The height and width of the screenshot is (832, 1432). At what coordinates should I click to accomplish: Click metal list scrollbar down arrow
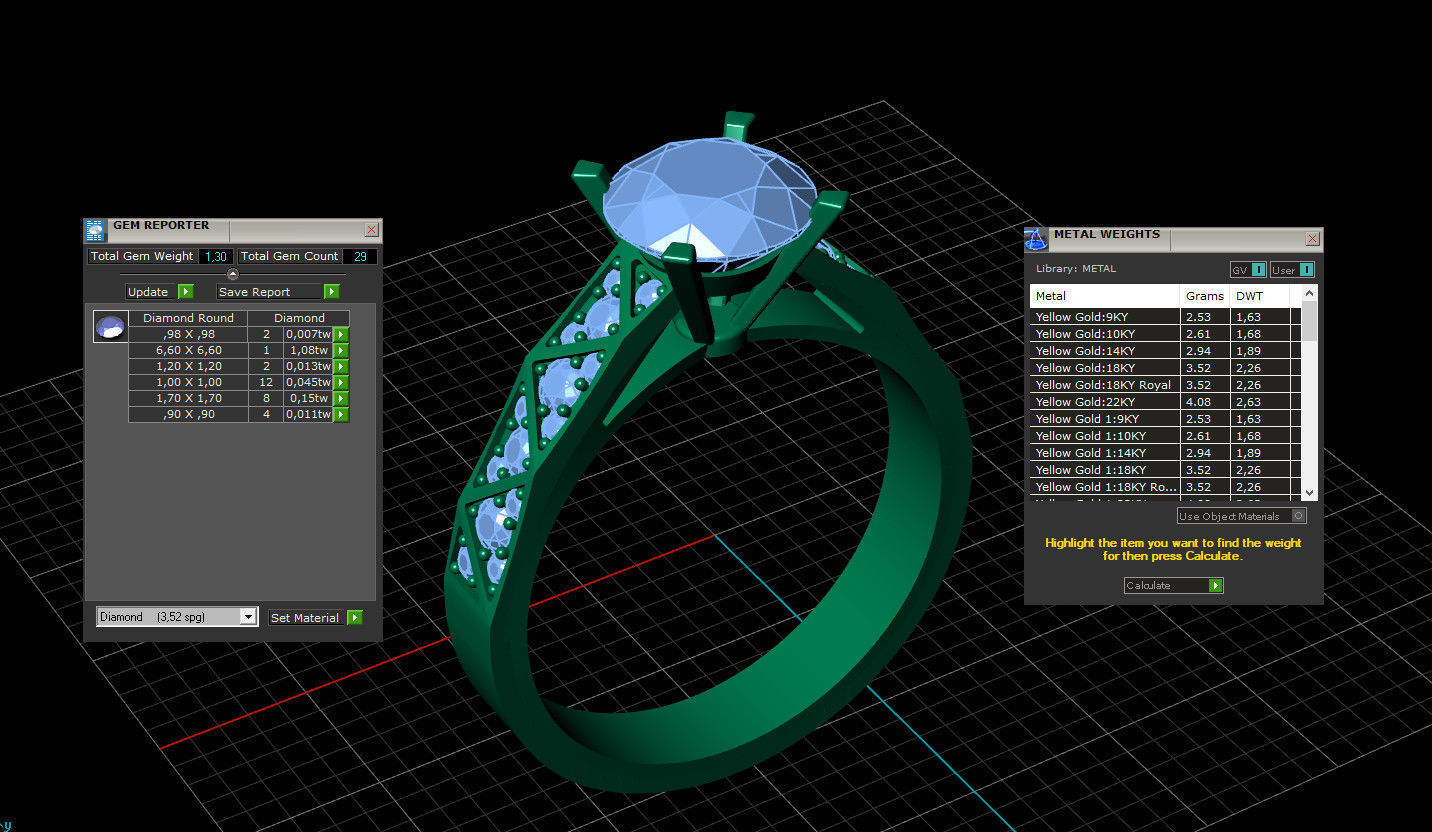[x=1309, y=493]
